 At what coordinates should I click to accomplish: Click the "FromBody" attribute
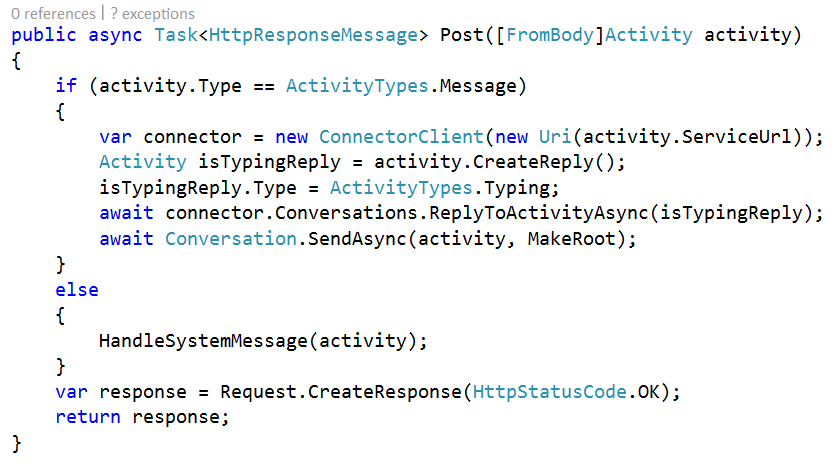[x=550, y=35]
